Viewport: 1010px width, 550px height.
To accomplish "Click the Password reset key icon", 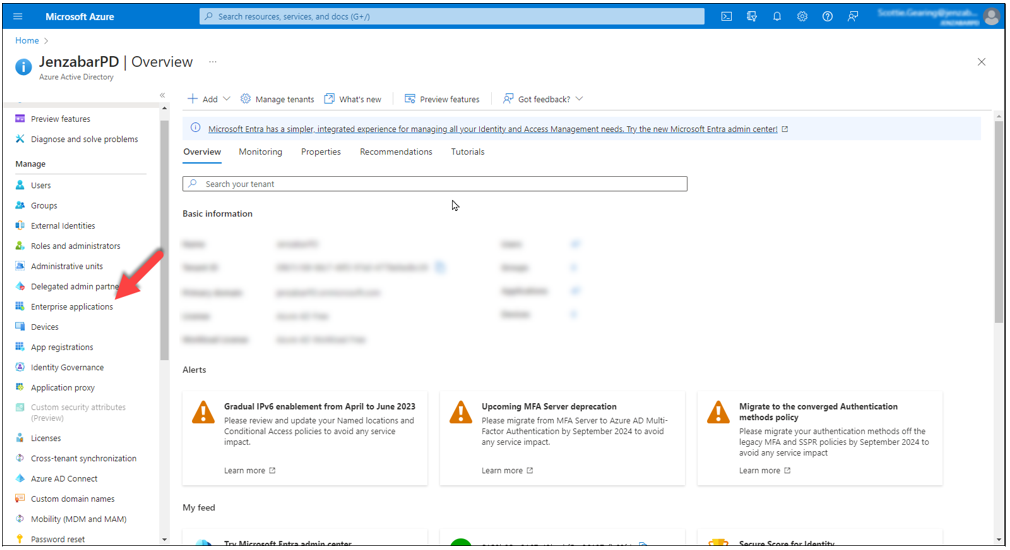I will click(20, 539).
